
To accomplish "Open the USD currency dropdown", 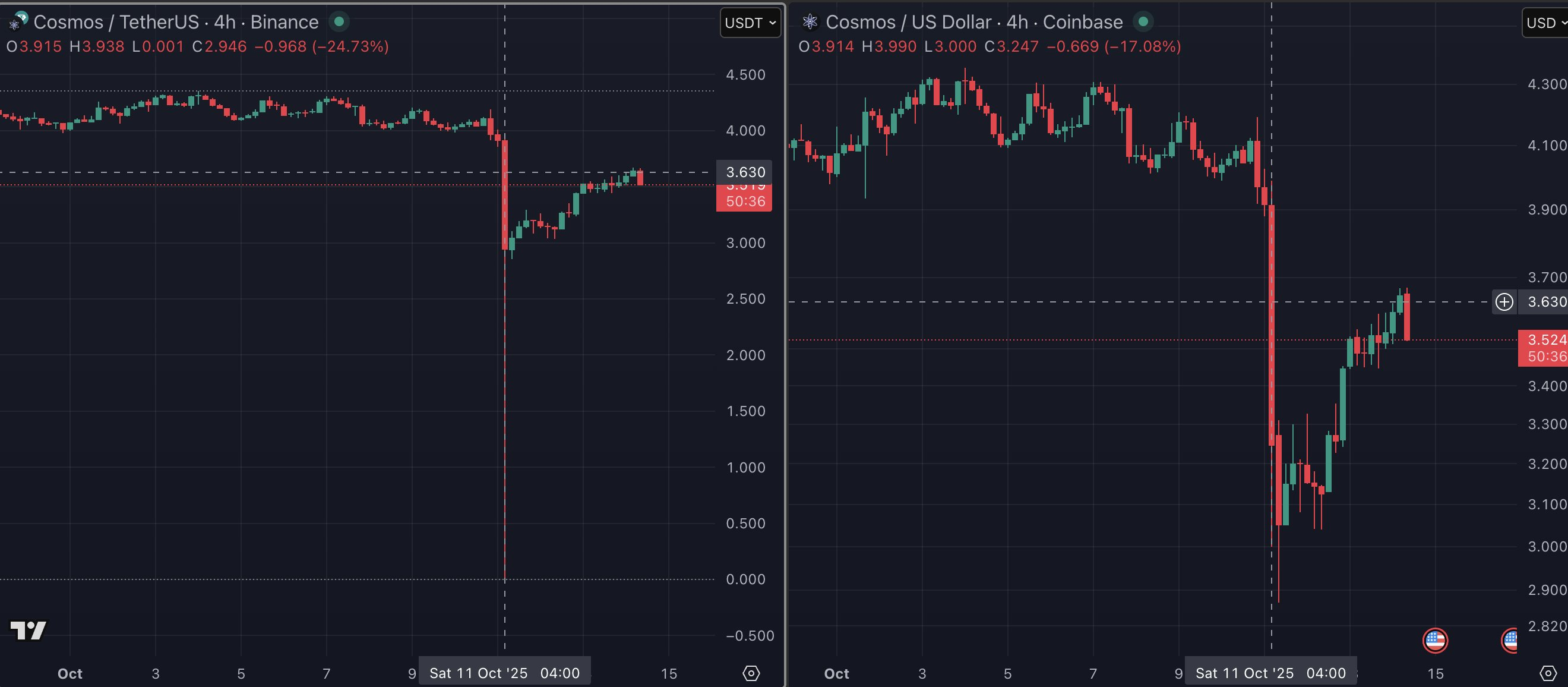I will pos(1545,23).
